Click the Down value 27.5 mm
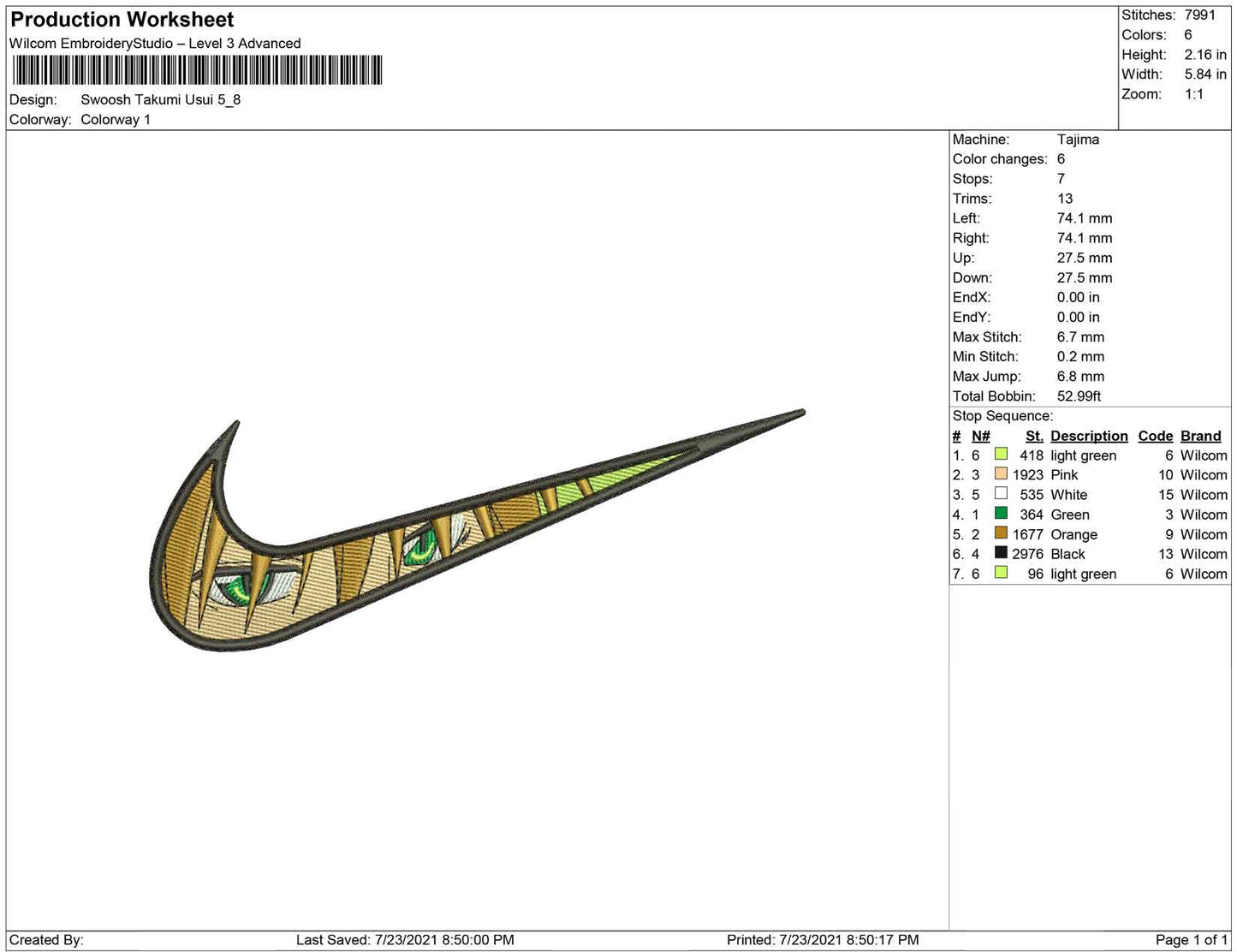This screenshot has width=1237, height=952. coord(1085,277)
